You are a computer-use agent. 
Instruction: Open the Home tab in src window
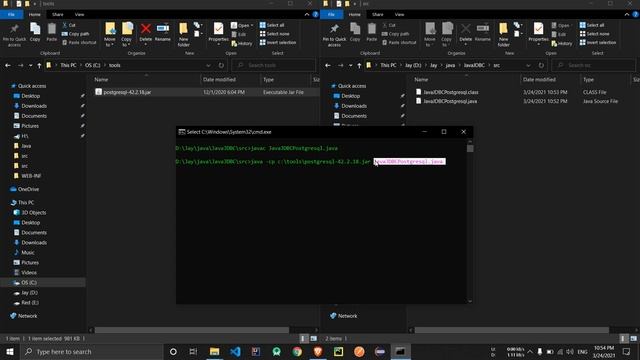355,14
